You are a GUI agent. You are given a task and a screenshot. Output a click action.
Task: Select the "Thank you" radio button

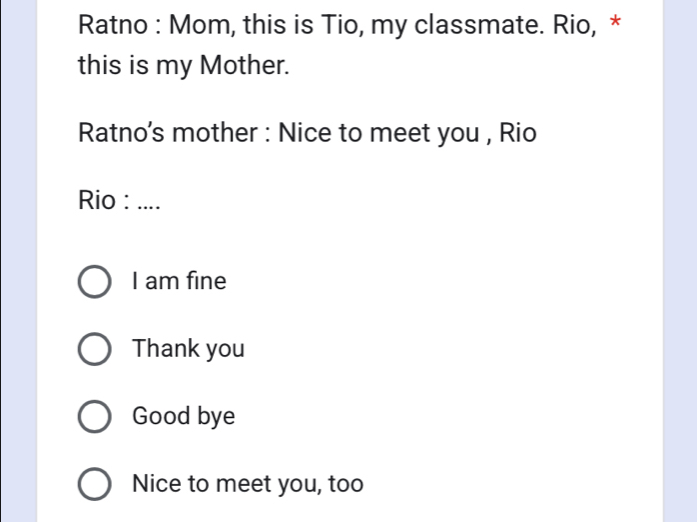pyautogui.click(x=94, y=350)
